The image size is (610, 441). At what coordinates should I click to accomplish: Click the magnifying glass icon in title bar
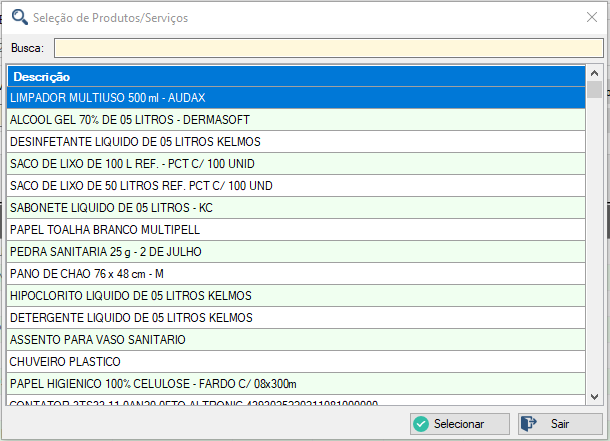coord(19,17)
